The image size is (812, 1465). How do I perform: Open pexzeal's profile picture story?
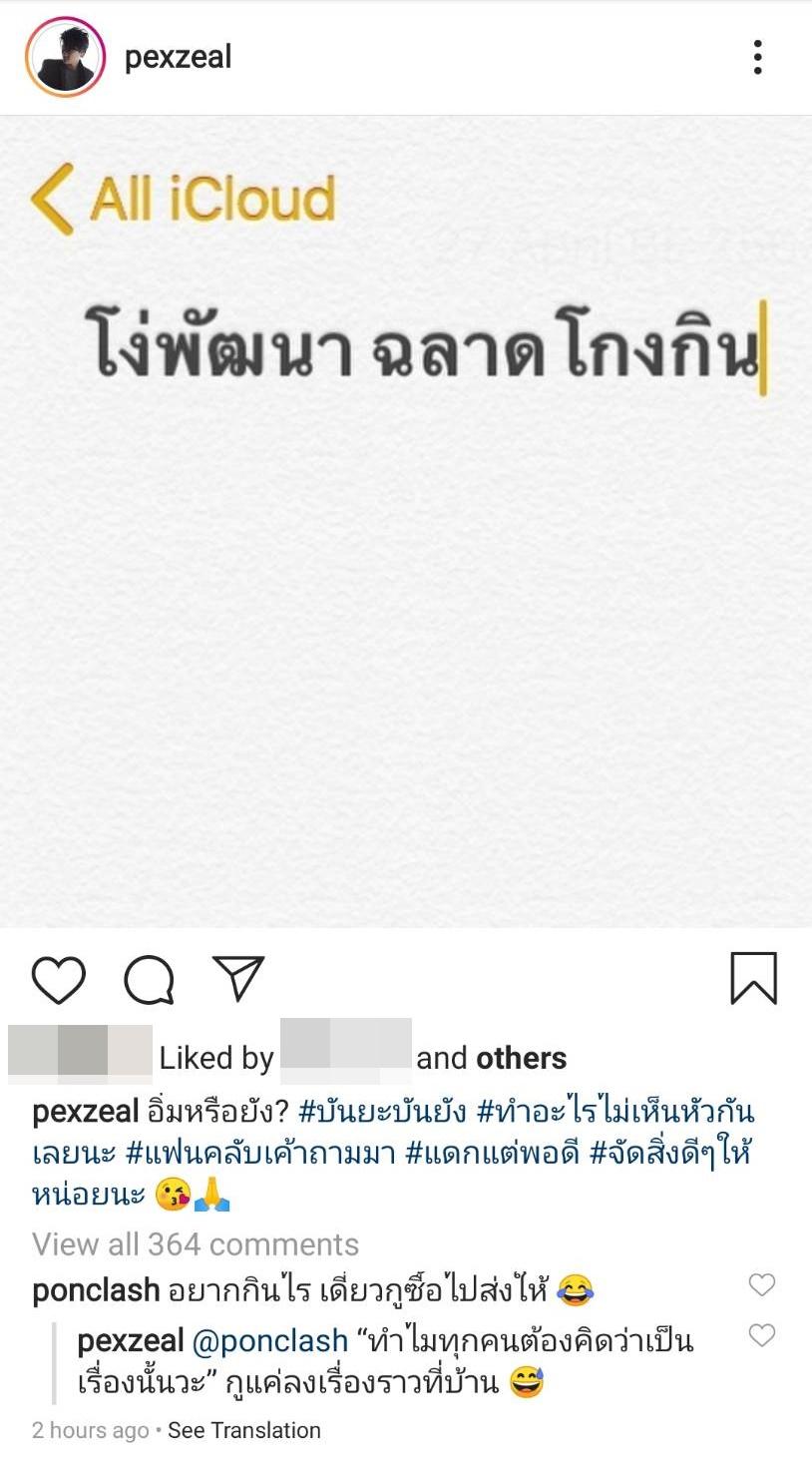click(x=66, y=57)
